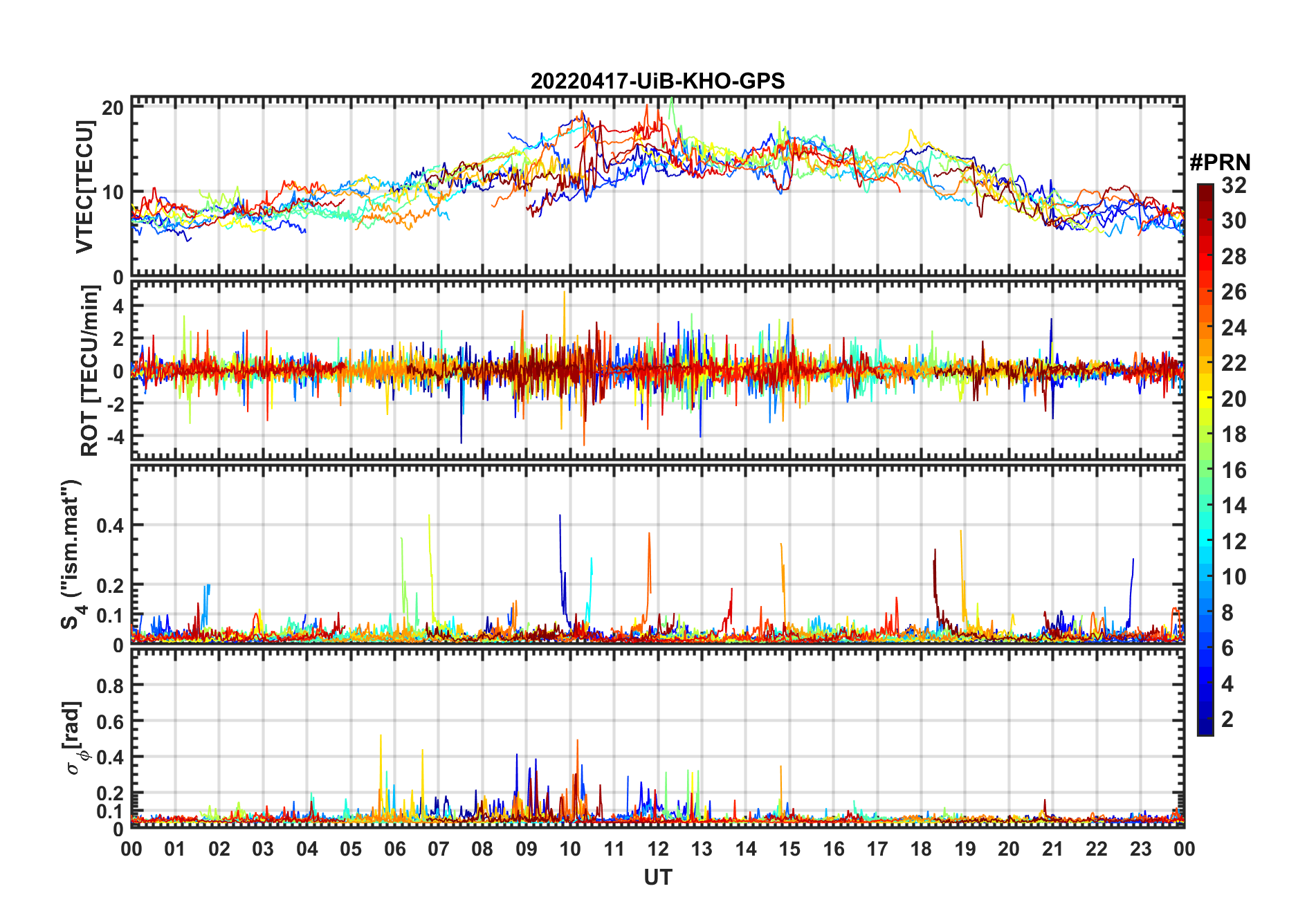
Task: Click colorbar tick label 12
Action: 1234,542
